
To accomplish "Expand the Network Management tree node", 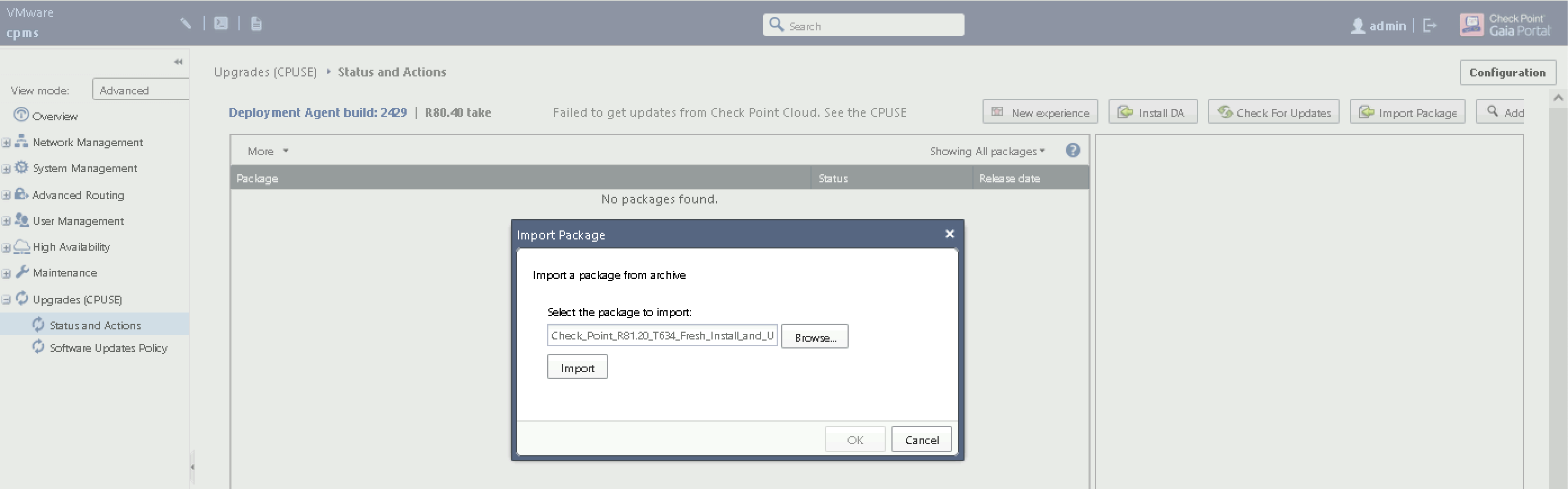I will [6, 143].
